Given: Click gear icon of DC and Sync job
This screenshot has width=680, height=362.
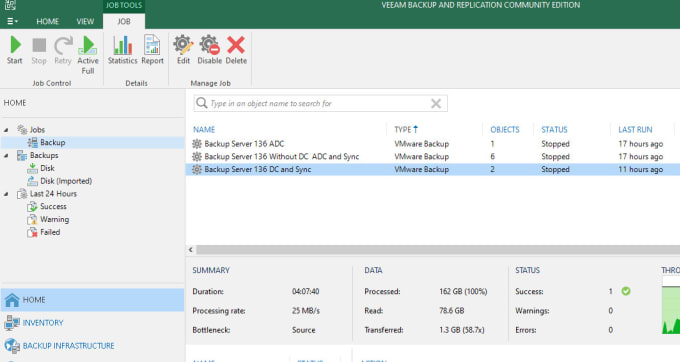Looking at the screenshot, I should pos(197,170).
